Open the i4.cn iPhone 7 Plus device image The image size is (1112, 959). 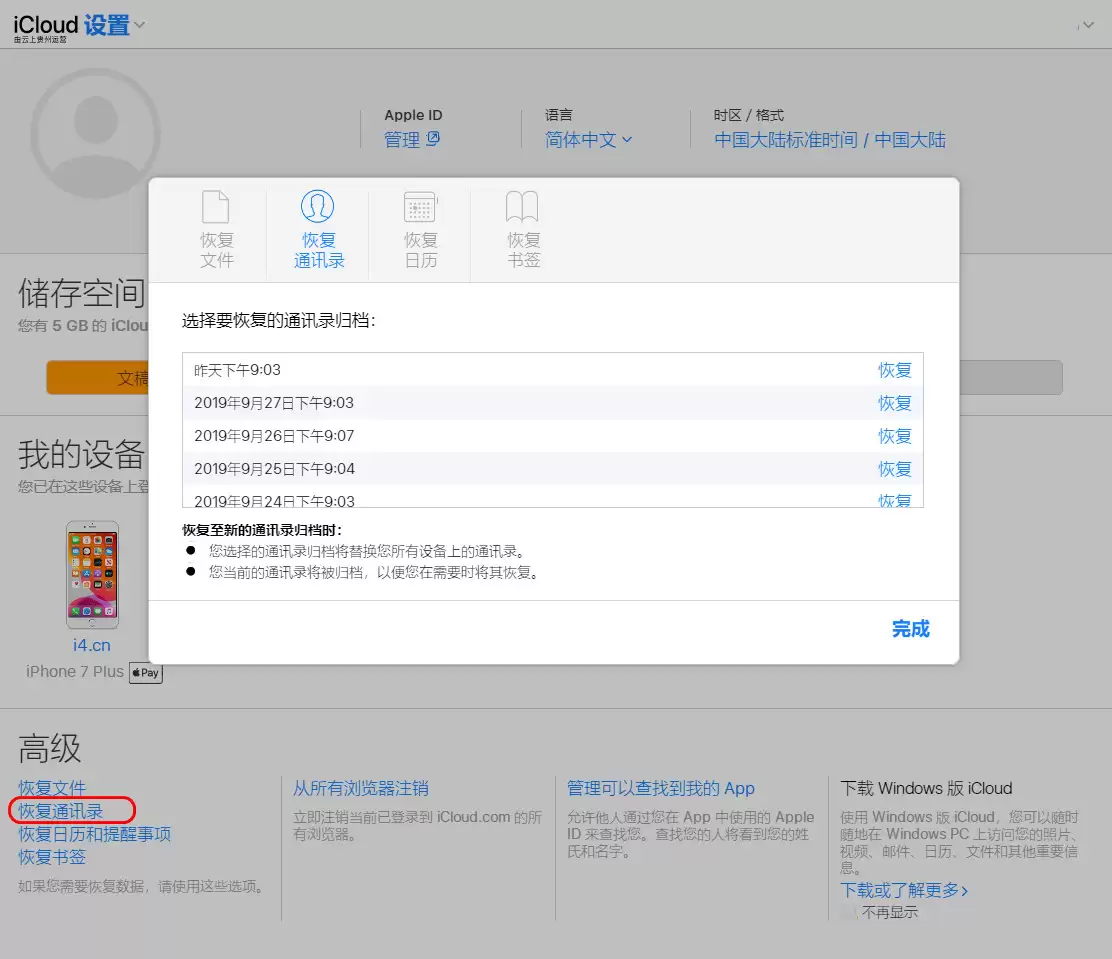[x=92, y=575]
